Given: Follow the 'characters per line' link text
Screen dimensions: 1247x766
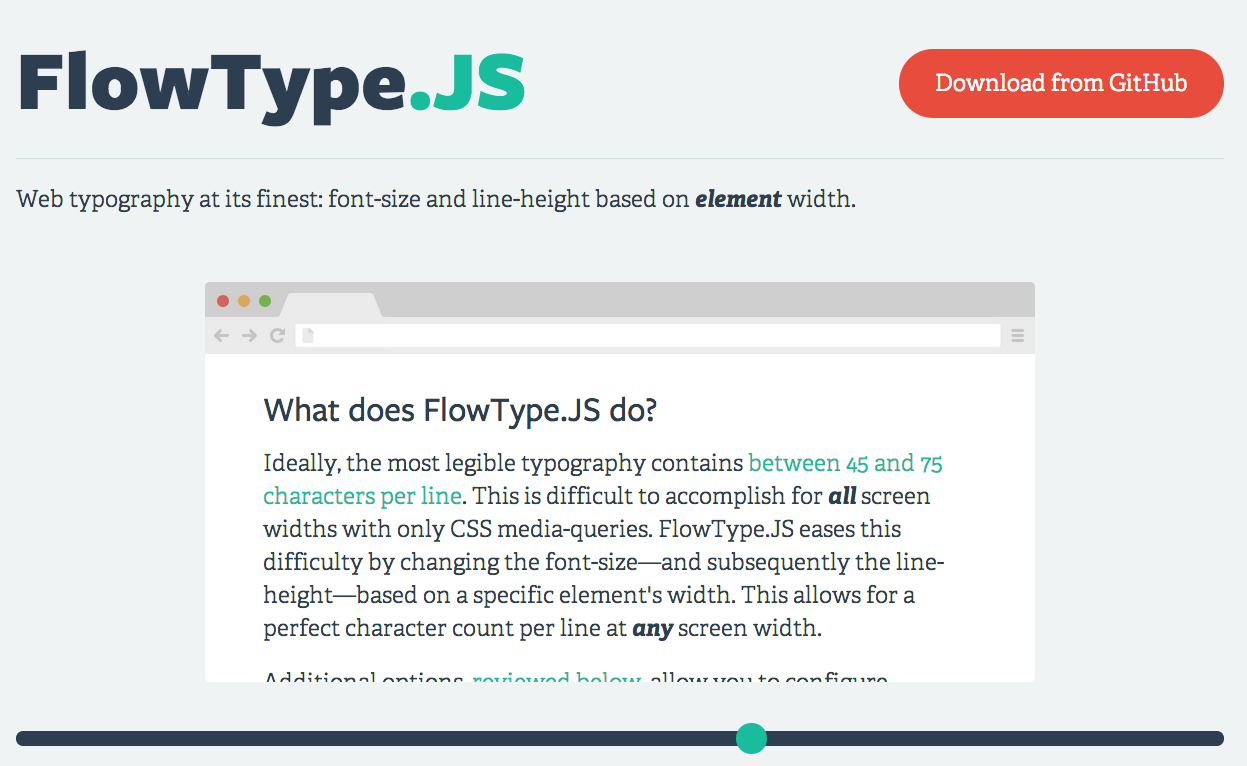Looking at the screenshot, I should pos(362,496).
